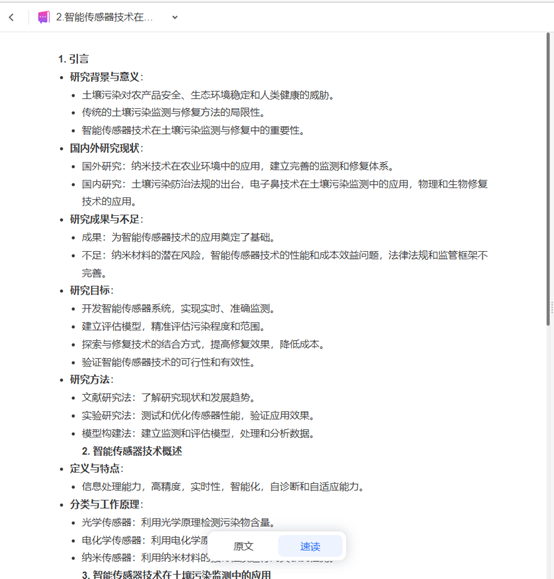Image resolution: width=554 pixels, height=579 pixels.
Task: Click the 纳米传感器 line
Action: 146,557
